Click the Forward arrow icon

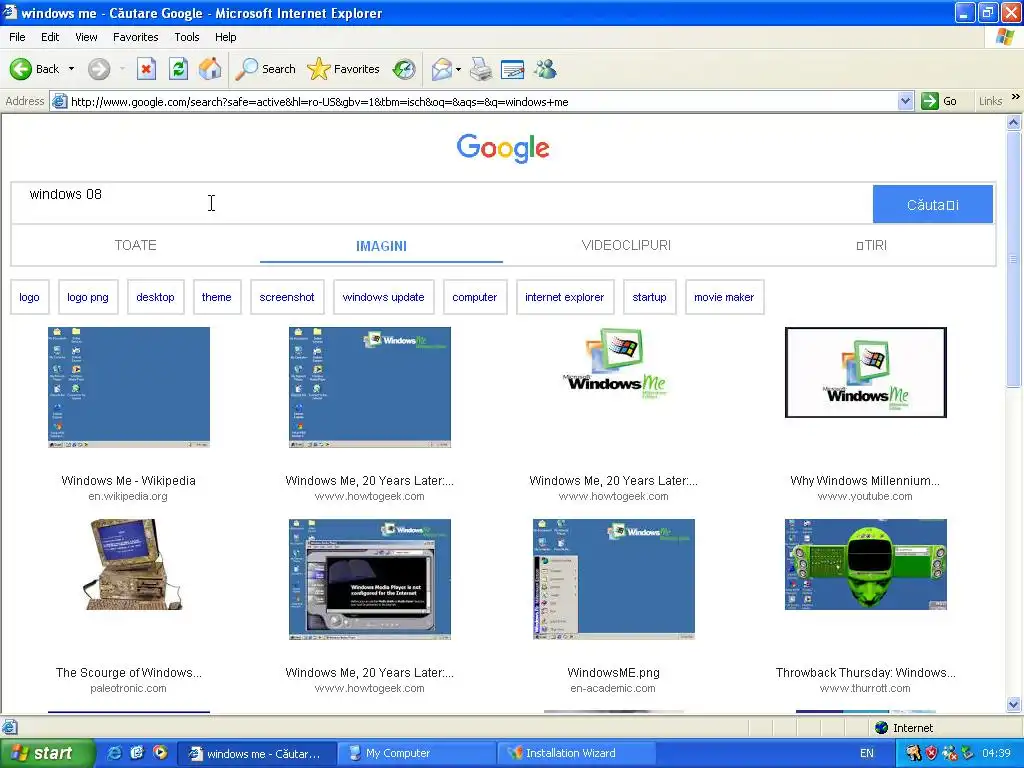point(99,69)
